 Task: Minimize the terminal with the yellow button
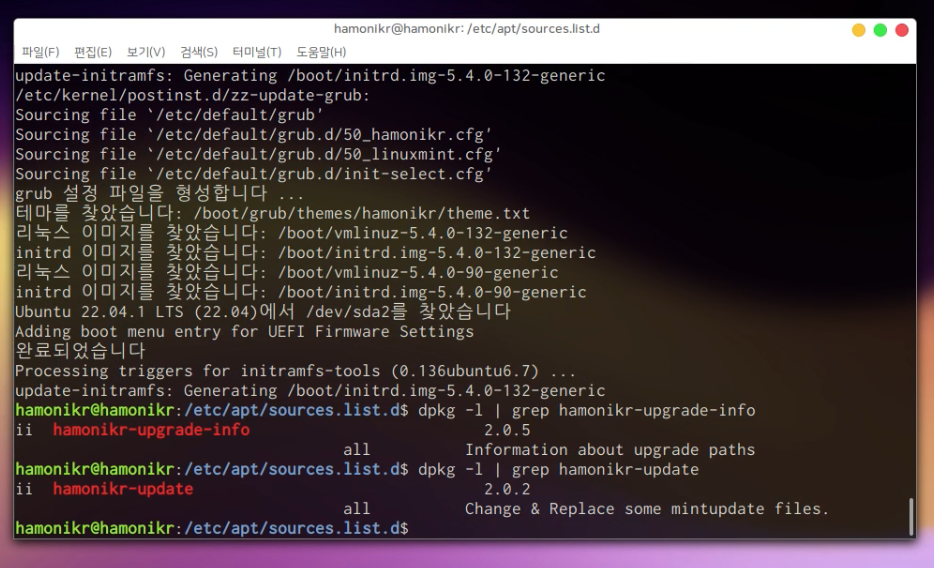pos(858,30)
